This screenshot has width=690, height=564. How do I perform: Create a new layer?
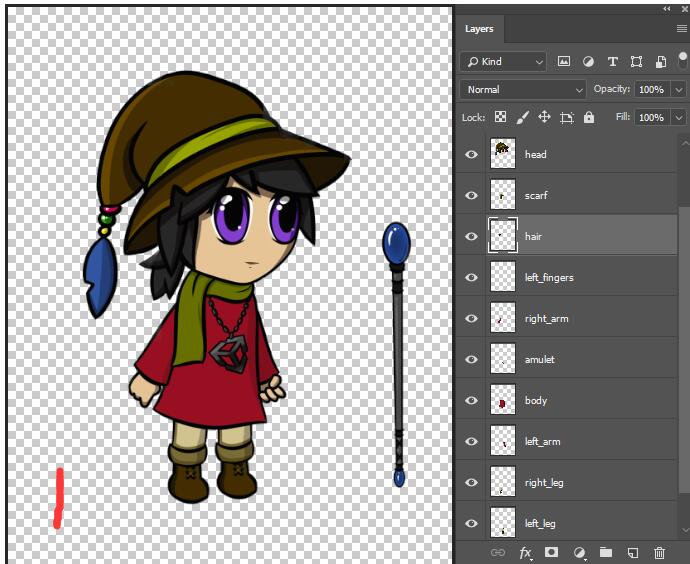coord(632,553)
